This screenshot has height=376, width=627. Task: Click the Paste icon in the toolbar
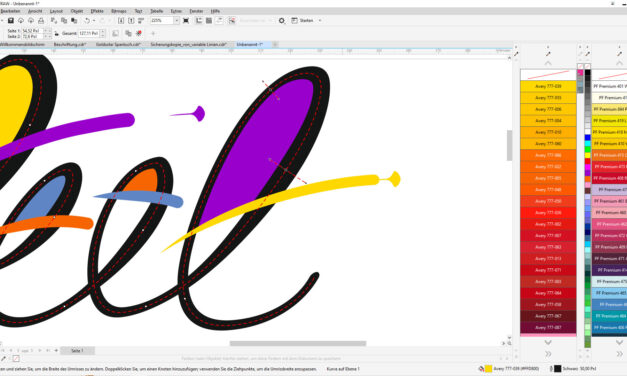[x=74, y=20]
